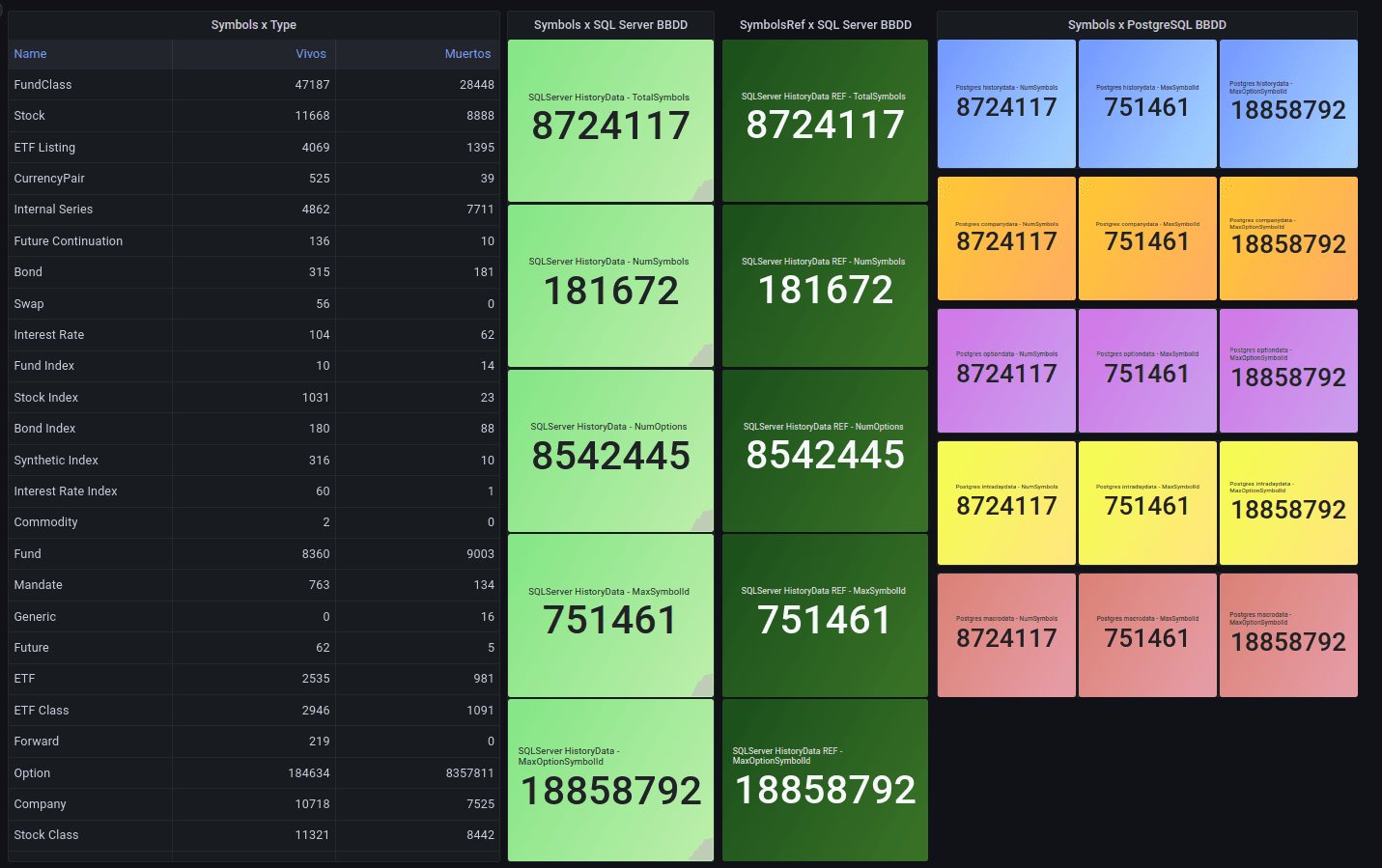Select the SQLServer HistoryData NumSymbols 181672 light green stat
The image size is (1382, 868).
(x=610, y=286)
